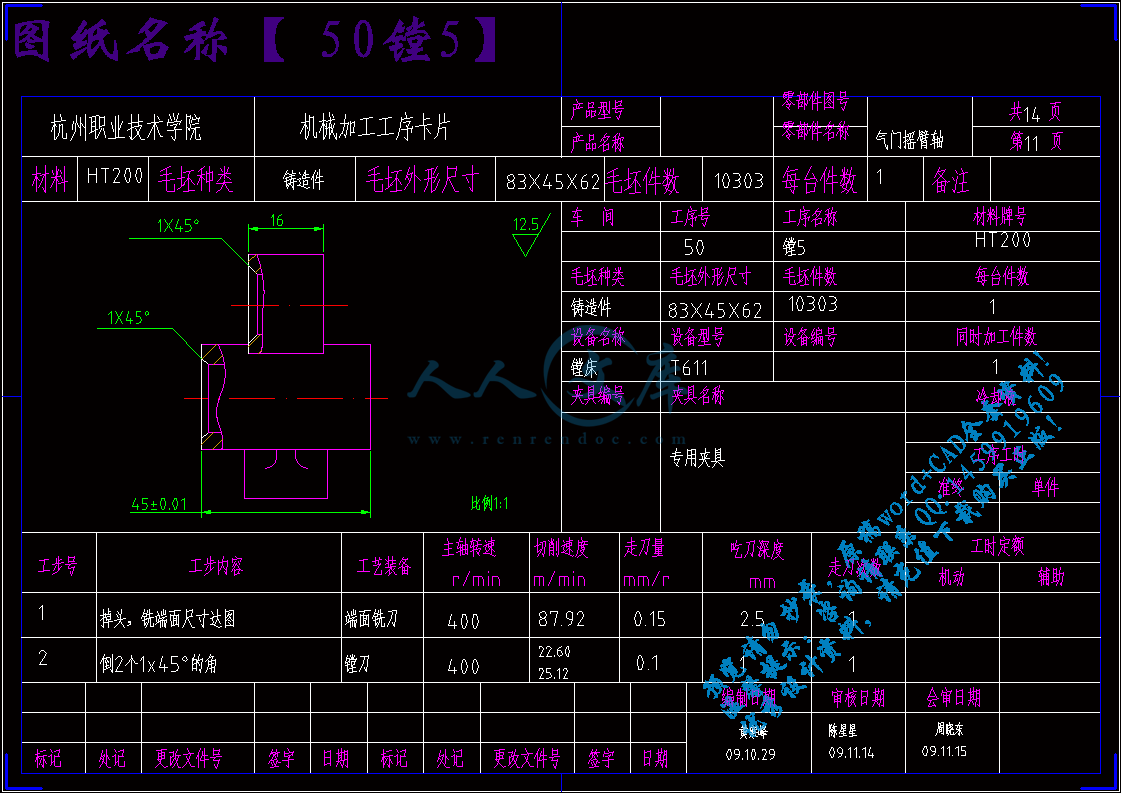Select the date '09.11.14'
This screenshot has width=1121, height=793.
pyautogui.click(x=851, y=753)
